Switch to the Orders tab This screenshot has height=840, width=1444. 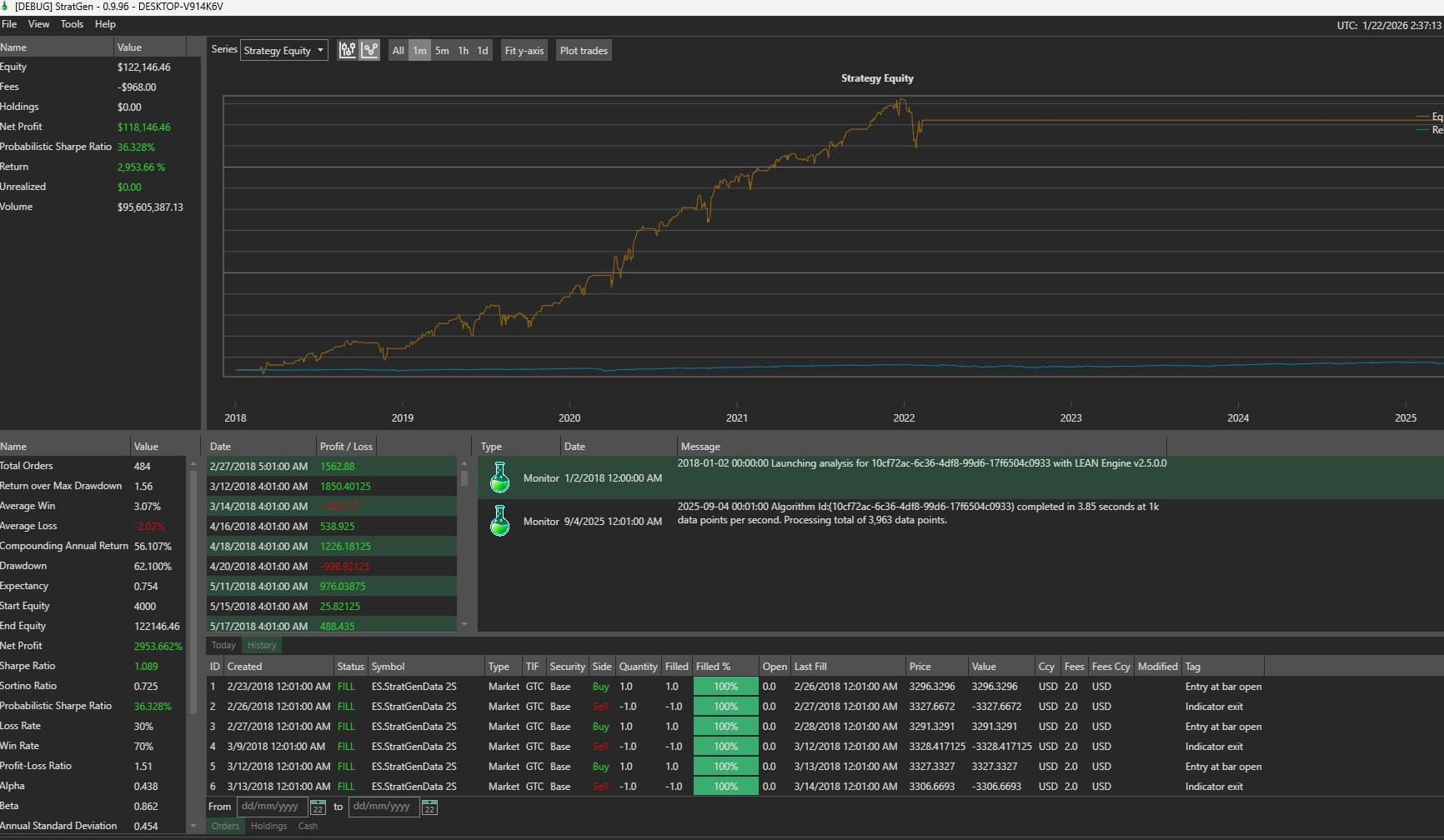pyautogui.click(x=225, y=826)
